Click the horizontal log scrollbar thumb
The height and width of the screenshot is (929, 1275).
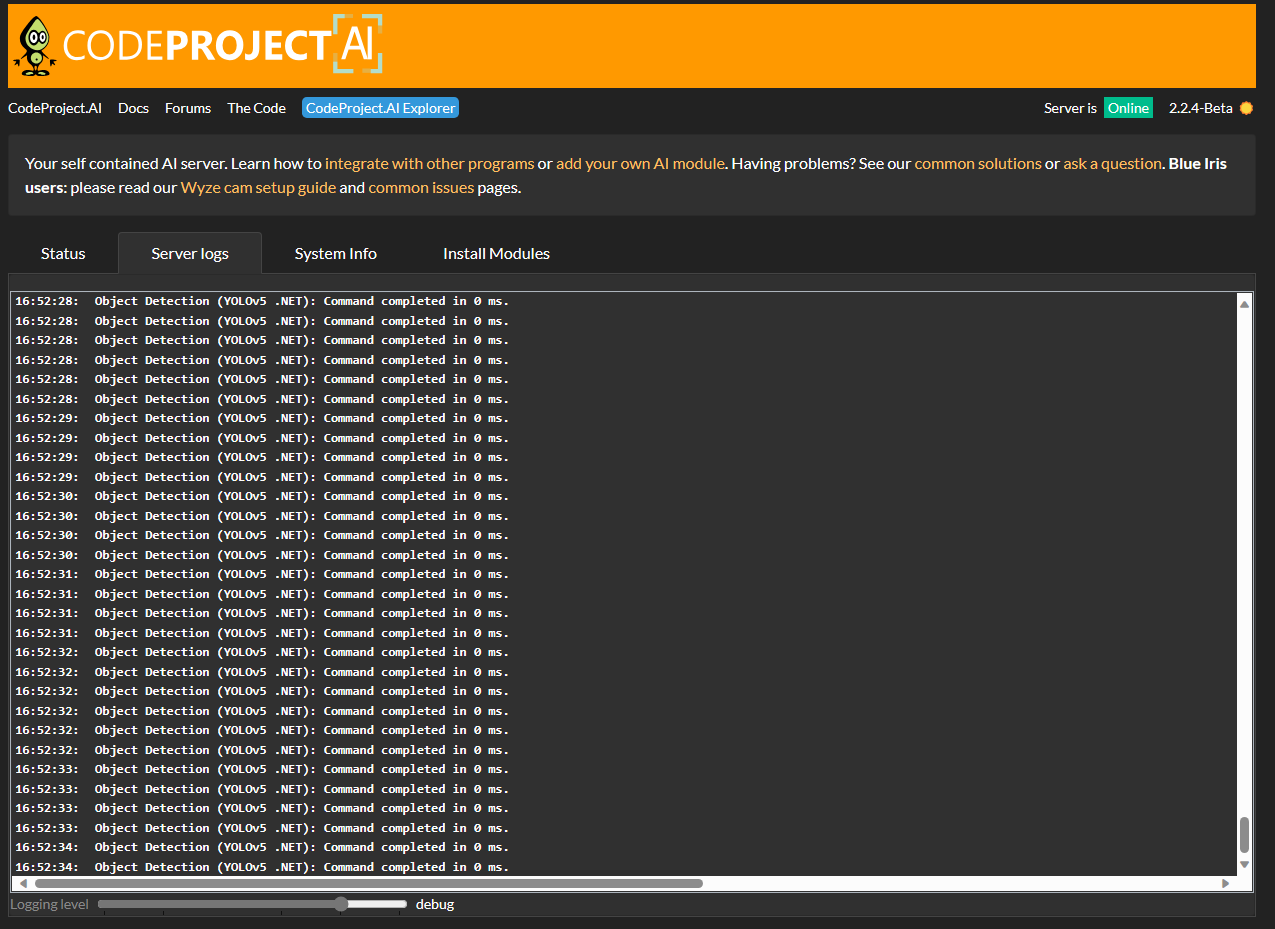[369, 884]
